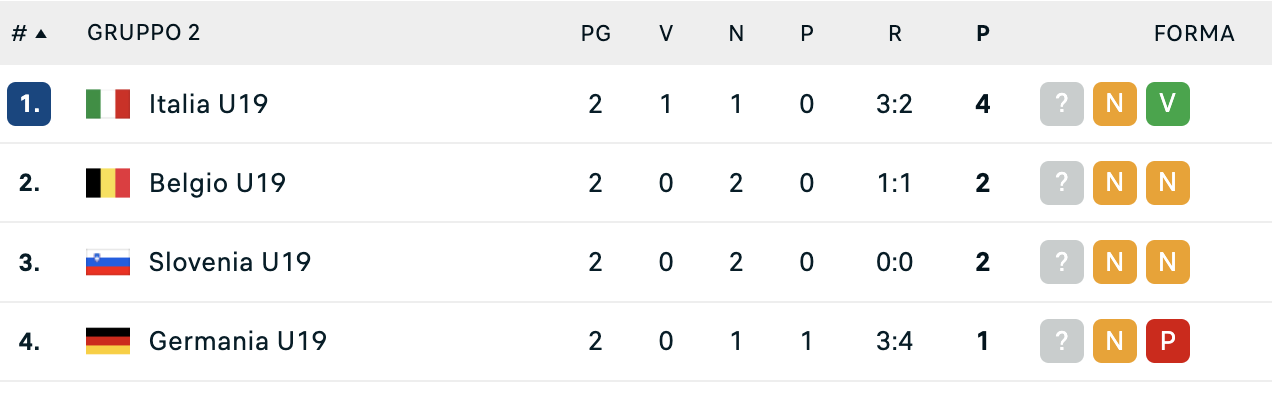The image size is (1272, 398).
Task: Sort standings by bold P points header
Action: point(983,33)
